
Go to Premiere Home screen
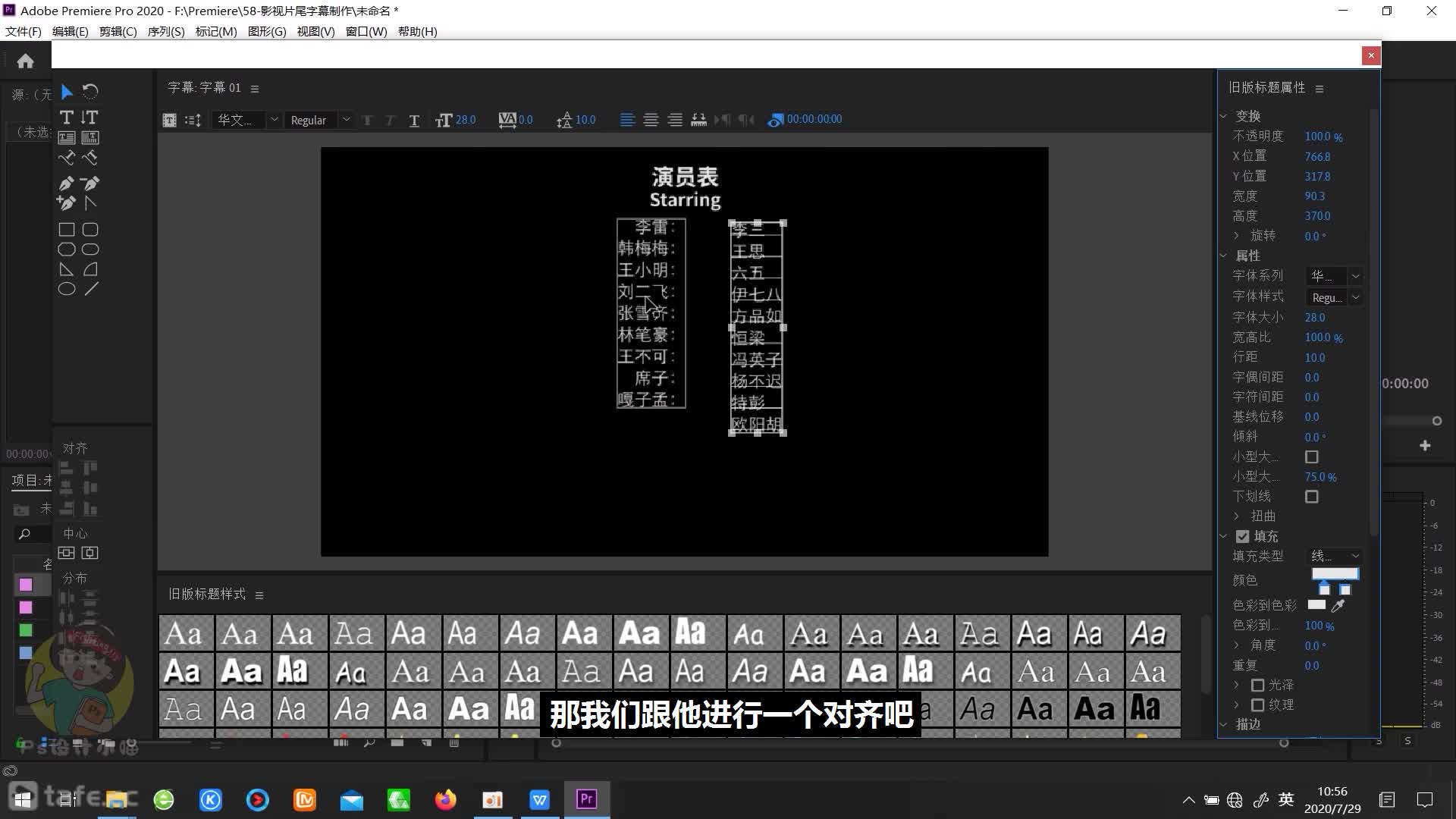pyautogui.click(x=25, y=61)
